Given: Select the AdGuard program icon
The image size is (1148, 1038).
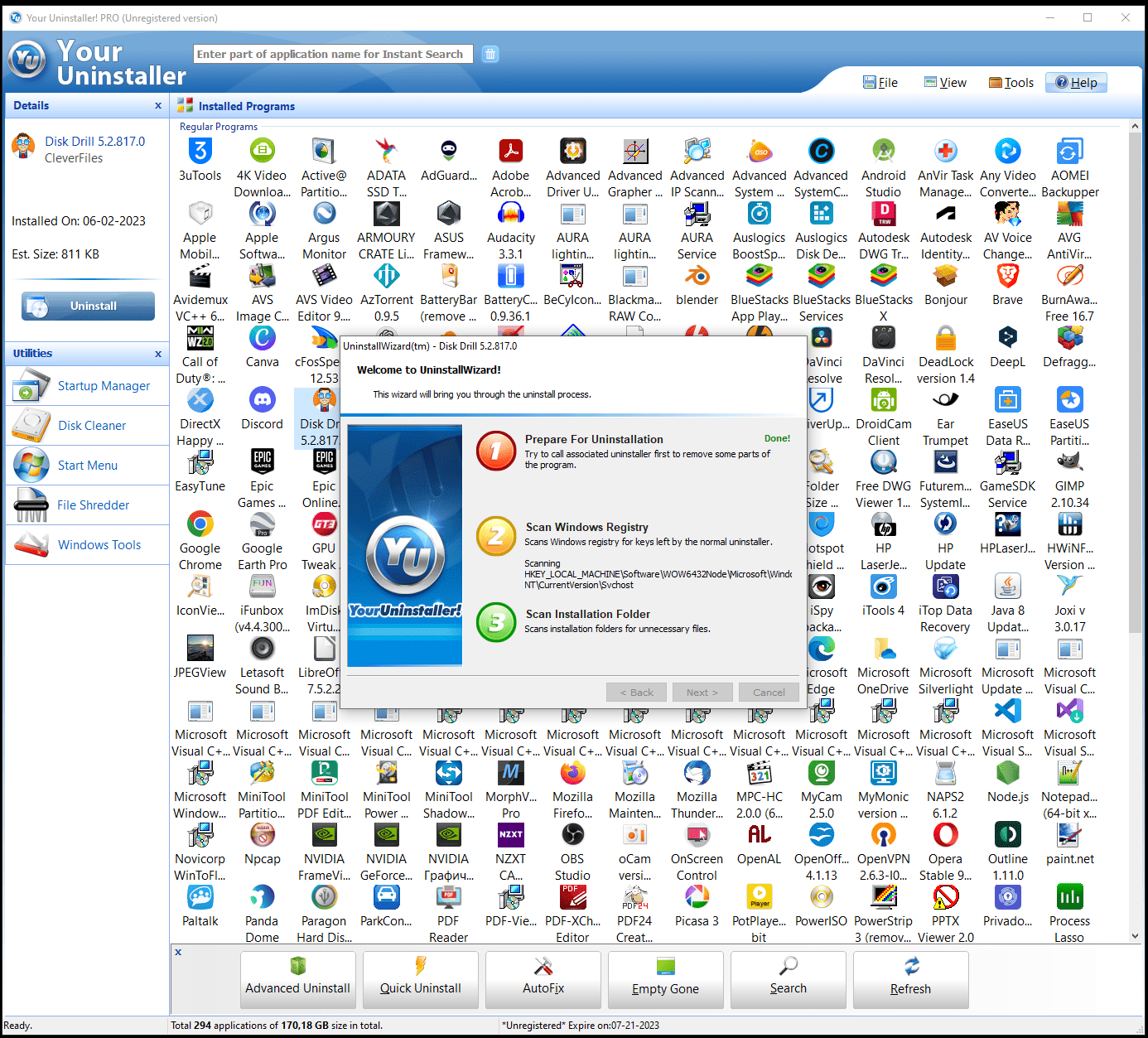Looking at the screenshot, I should tap(449, 152).
